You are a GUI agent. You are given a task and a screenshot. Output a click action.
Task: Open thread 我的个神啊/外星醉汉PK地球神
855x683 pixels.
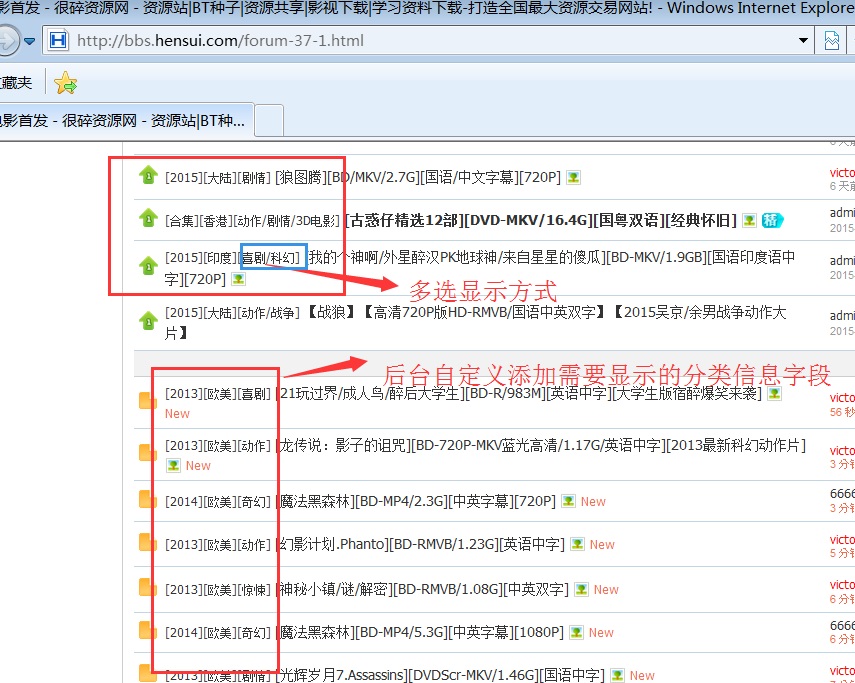click(x=480, y=268)
